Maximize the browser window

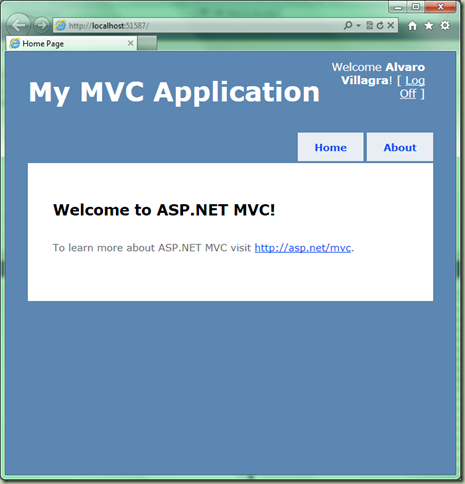[416, 7]
